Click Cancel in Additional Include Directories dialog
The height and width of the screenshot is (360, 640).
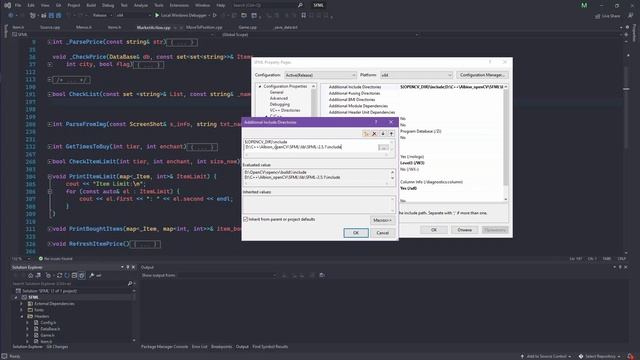(x=382, y=233)
